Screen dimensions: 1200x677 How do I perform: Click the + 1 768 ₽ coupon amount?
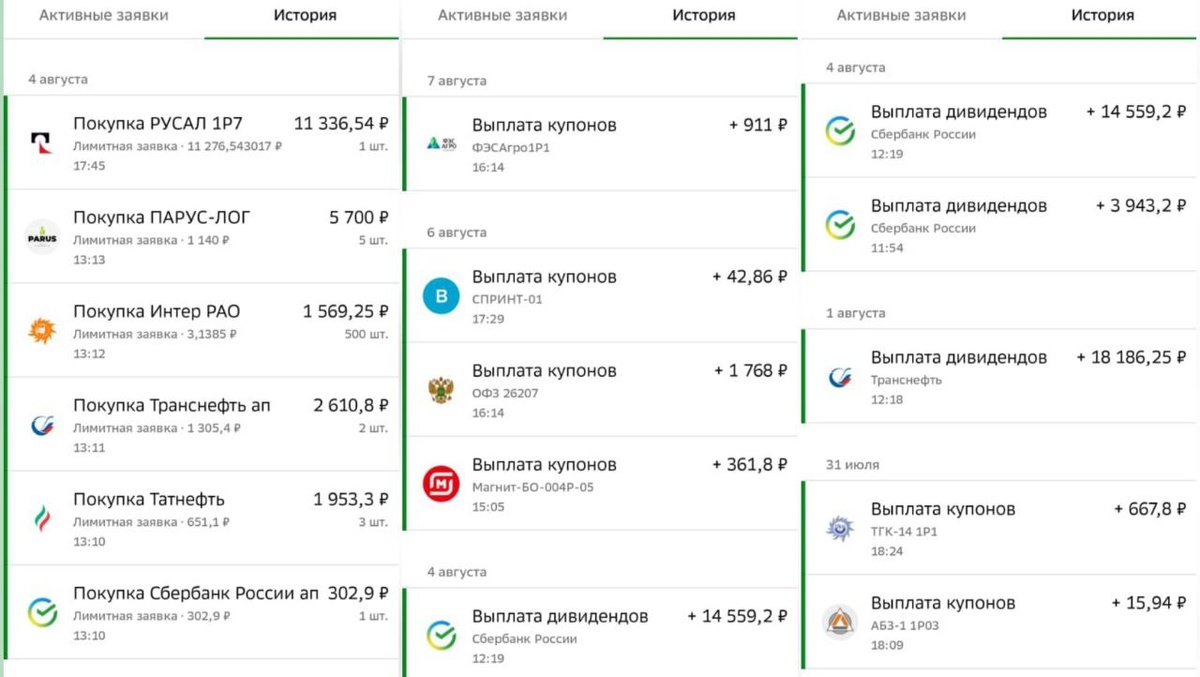pyautogui.click(x=751, y=371)
